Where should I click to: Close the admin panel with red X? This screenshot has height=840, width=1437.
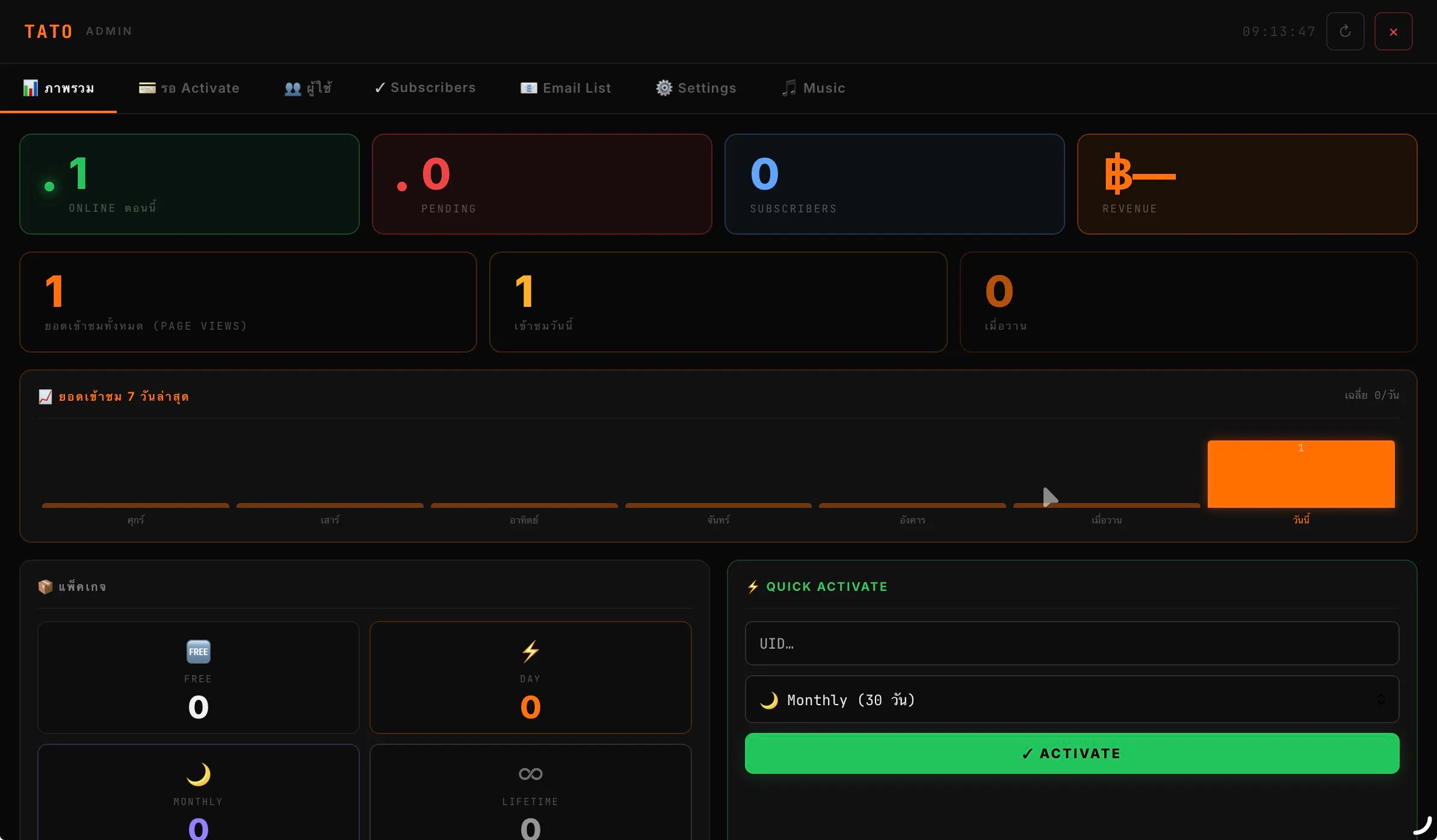(1393, 31)
